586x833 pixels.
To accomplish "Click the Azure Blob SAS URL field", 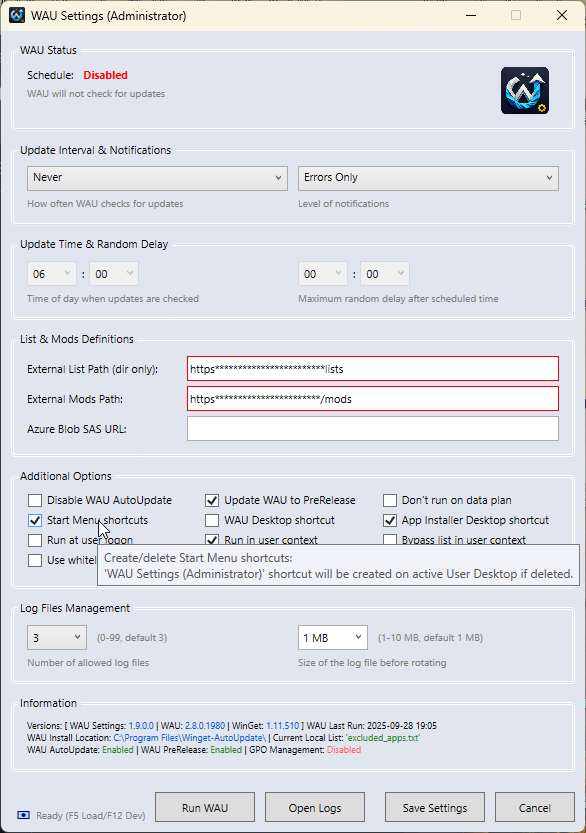I will tap(372, 429).
